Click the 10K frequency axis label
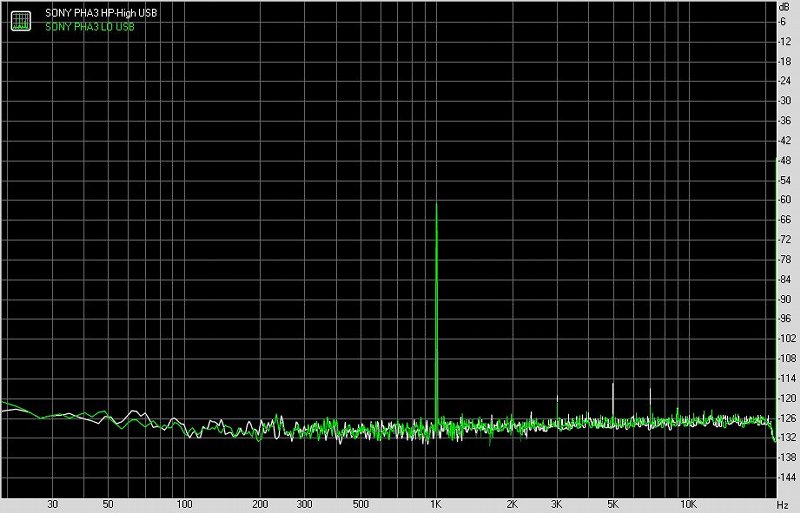 click(x=688, y=504)
